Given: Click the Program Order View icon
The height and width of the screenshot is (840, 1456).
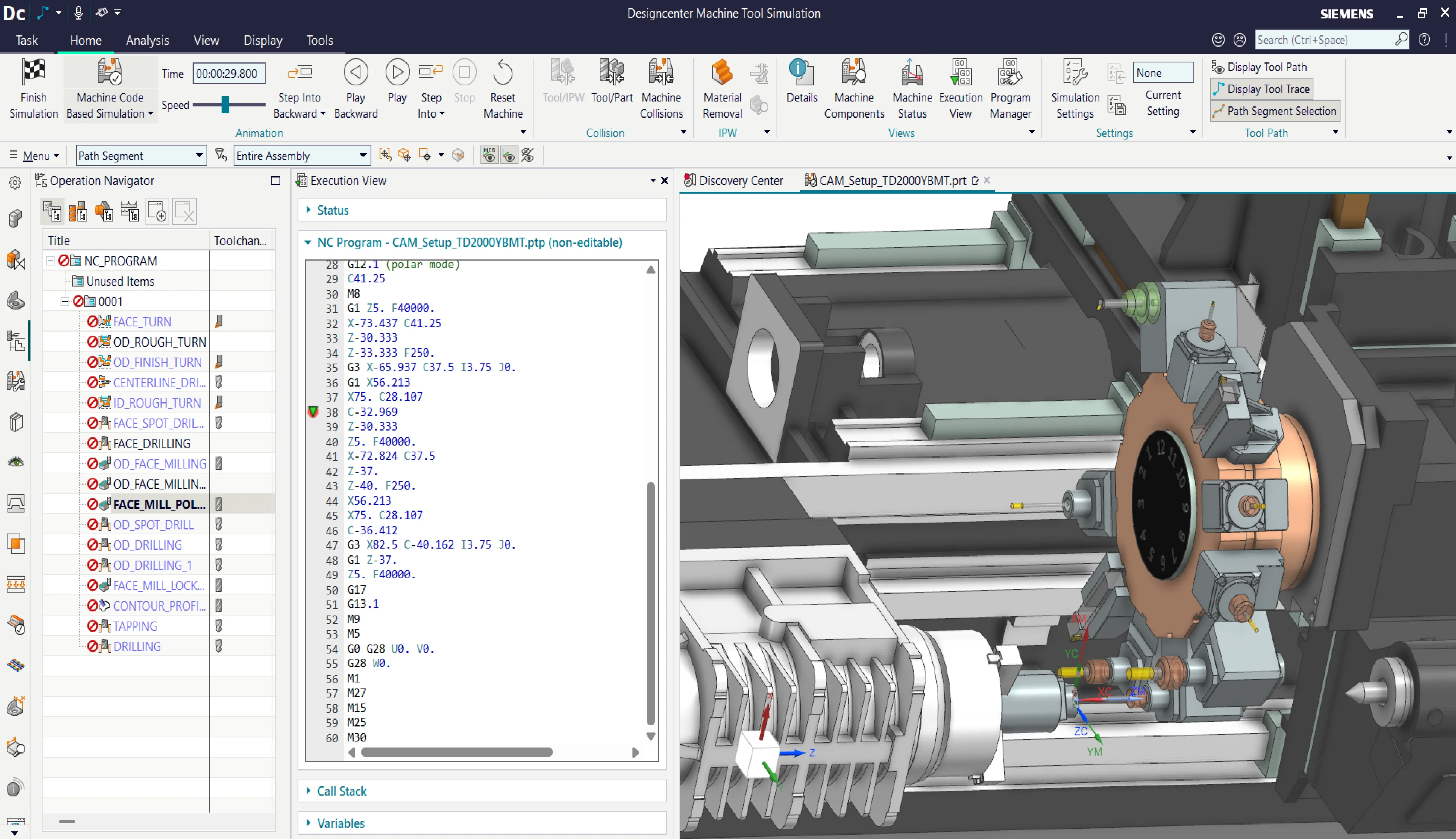Looking at the screenshot, I should (53, 211).
